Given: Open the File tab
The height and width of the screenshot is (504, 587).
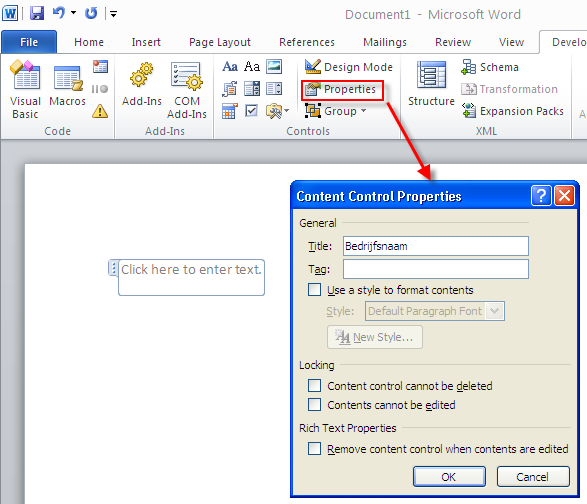Looking at the screenshot, I should [29, 42].
